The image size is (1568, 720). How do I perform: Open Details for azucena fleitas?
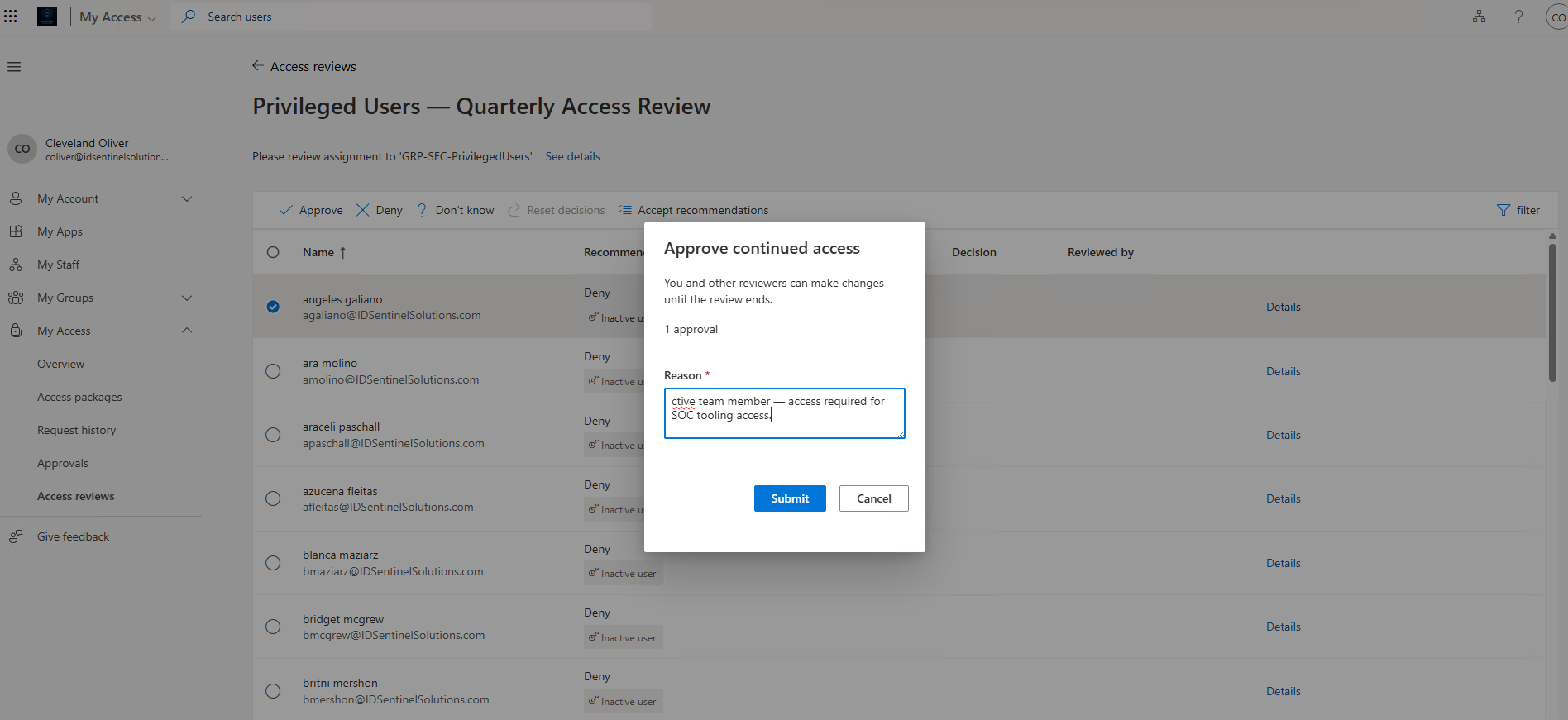(x=1283, y=498)
